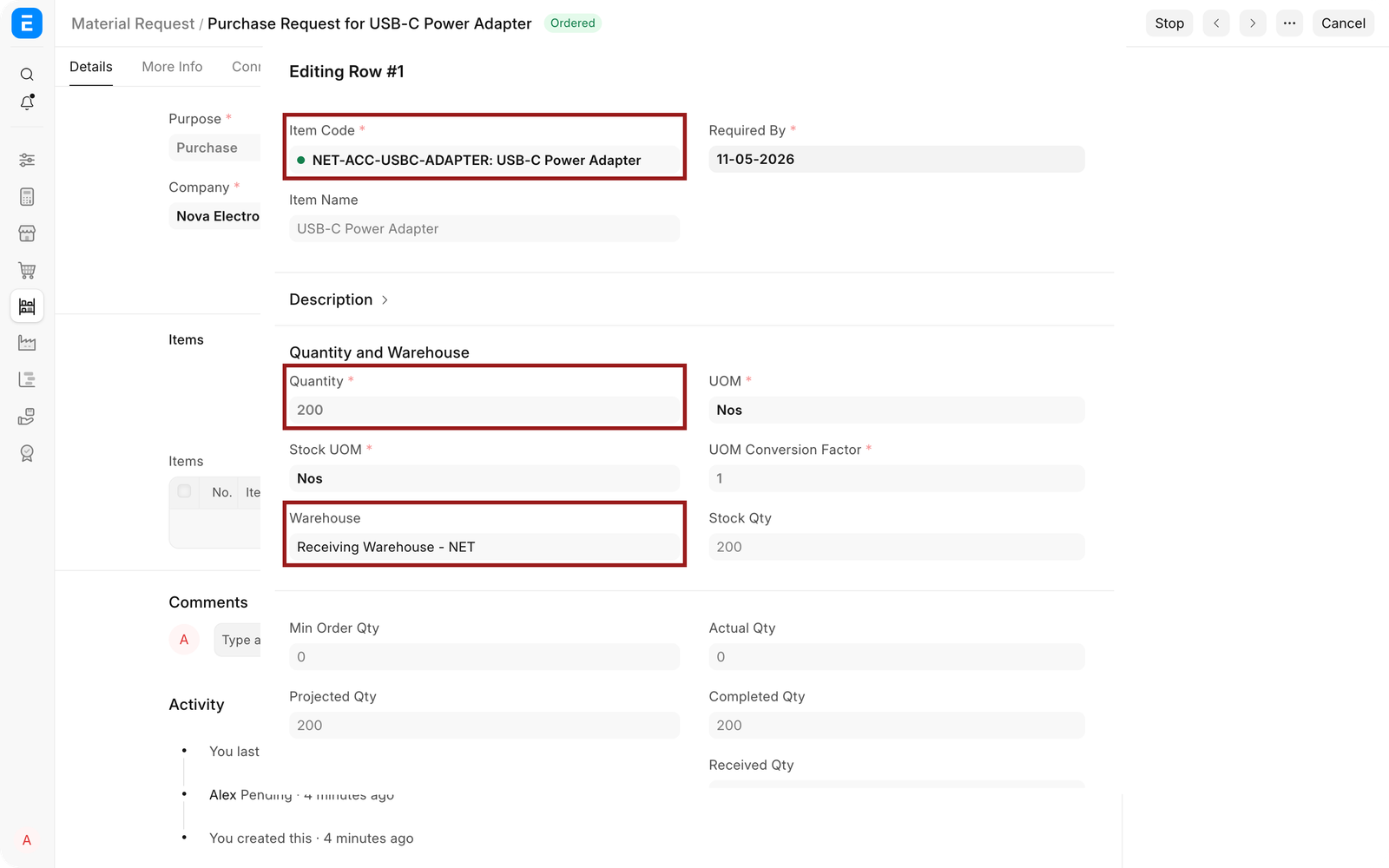Image resolution: width=1389 pixels, height=868 pixels.
Task: Switch to the partially hidden Connections tab
Action: tap(246, 67)
